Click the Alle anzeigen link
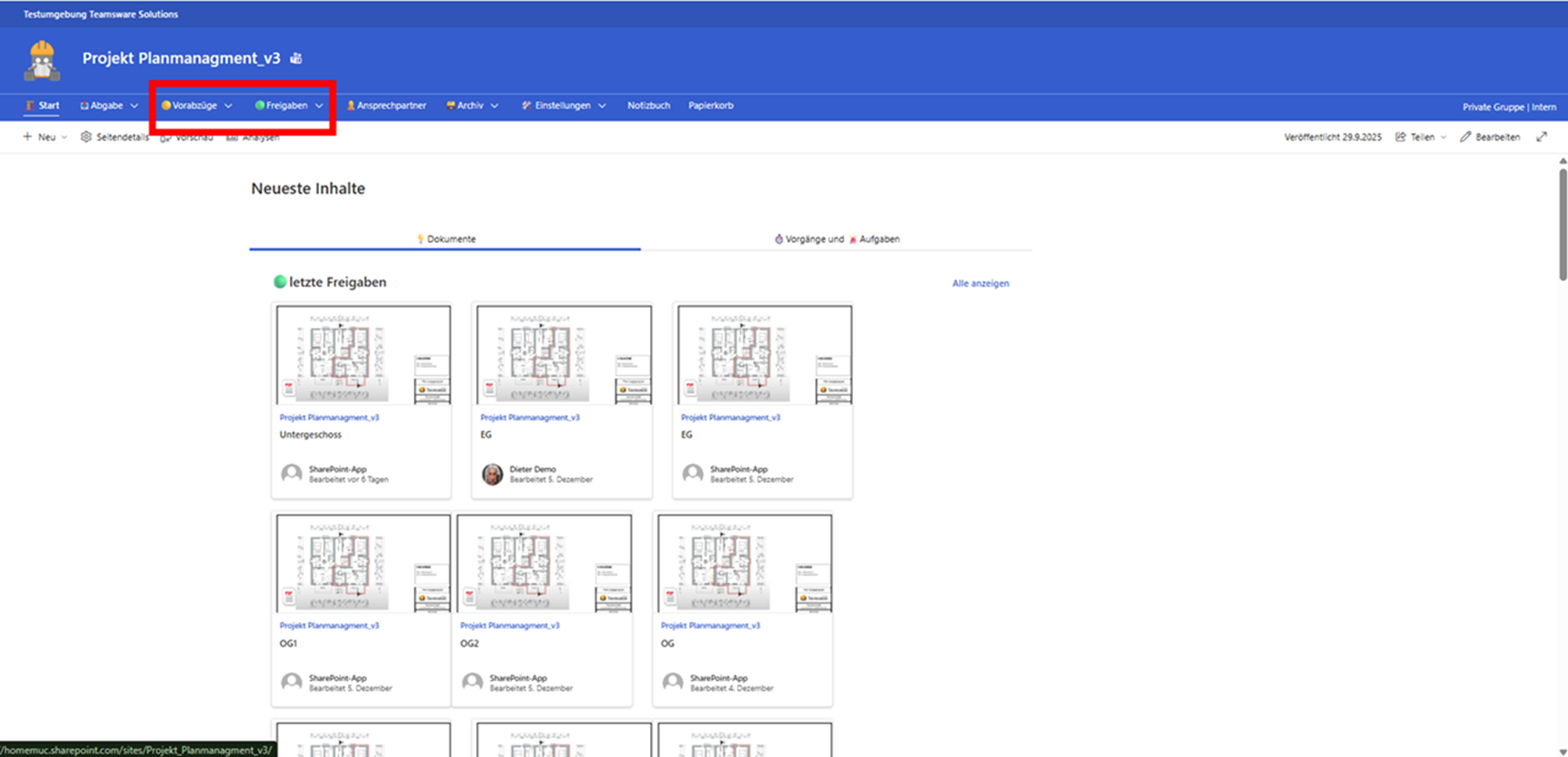Image resolution: width=1568 pixels, height=757 pixels. [x=980, y=283]
